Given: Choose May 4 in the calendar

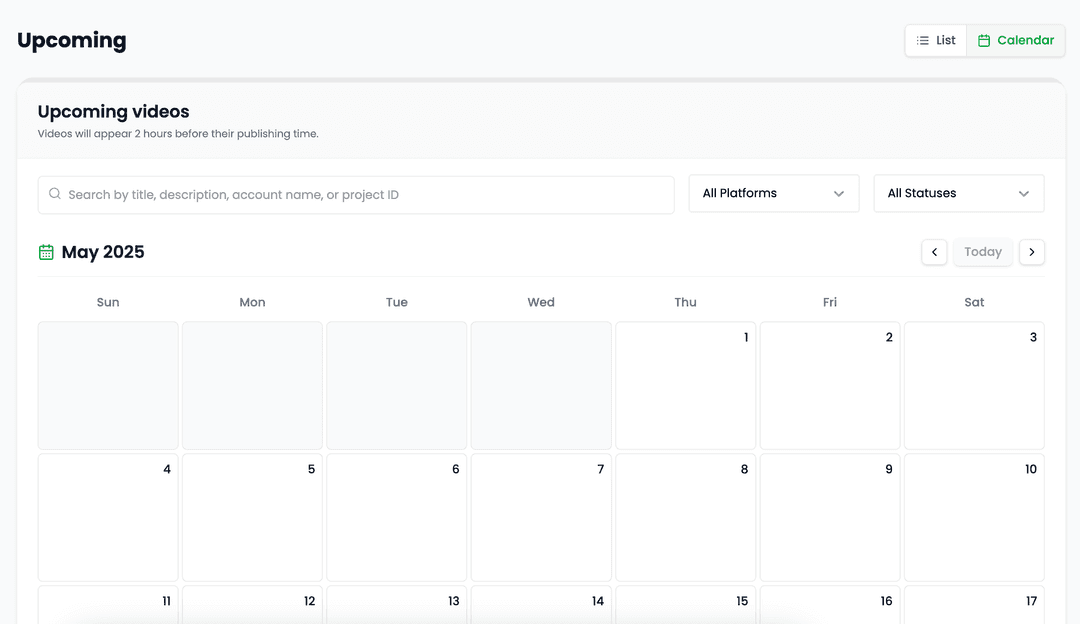Looking at the screenshot, I should 108,518.
